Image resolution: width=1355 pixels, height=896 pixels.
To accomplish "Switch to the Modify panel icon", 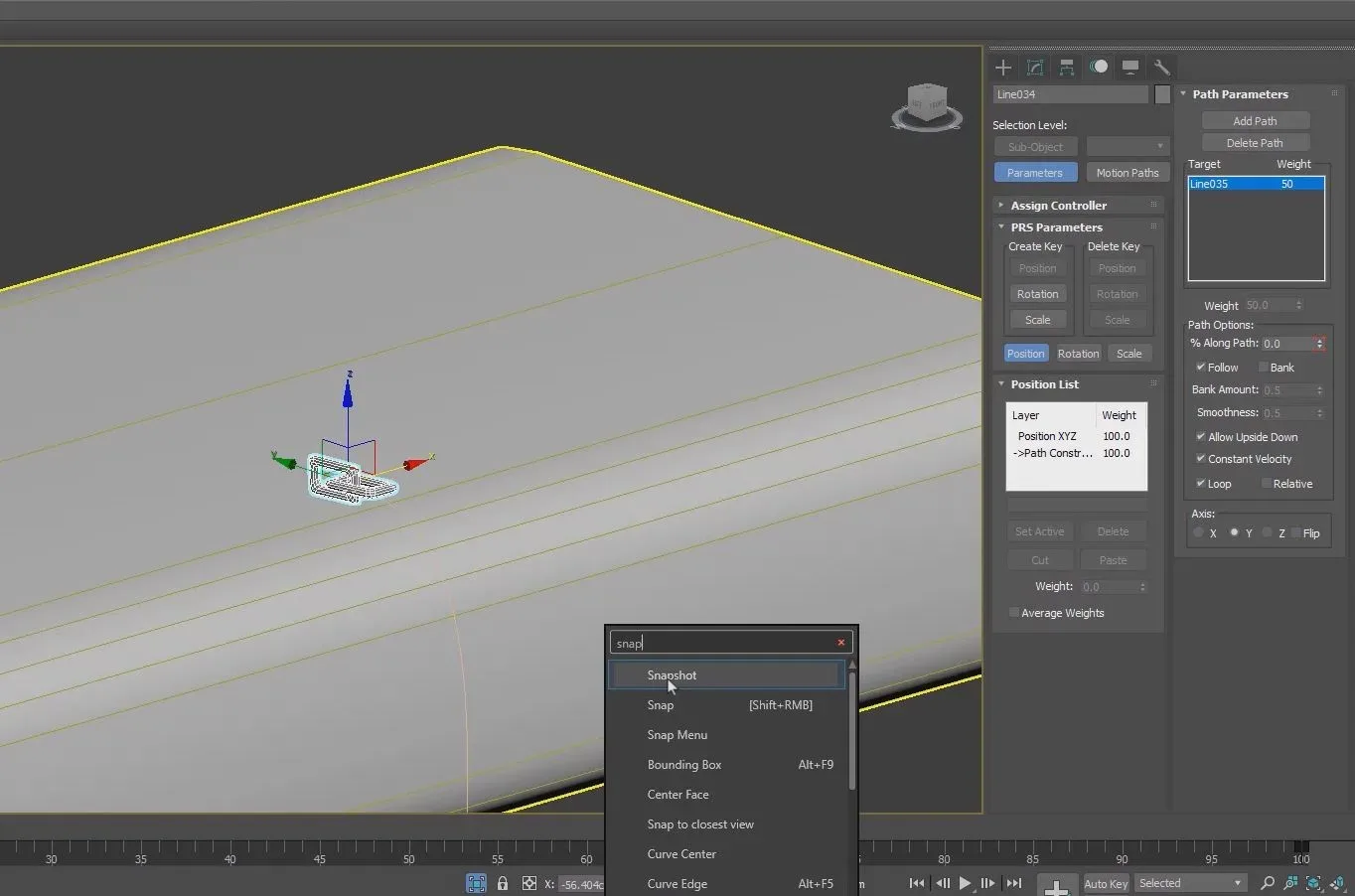I will point(1035,68).
